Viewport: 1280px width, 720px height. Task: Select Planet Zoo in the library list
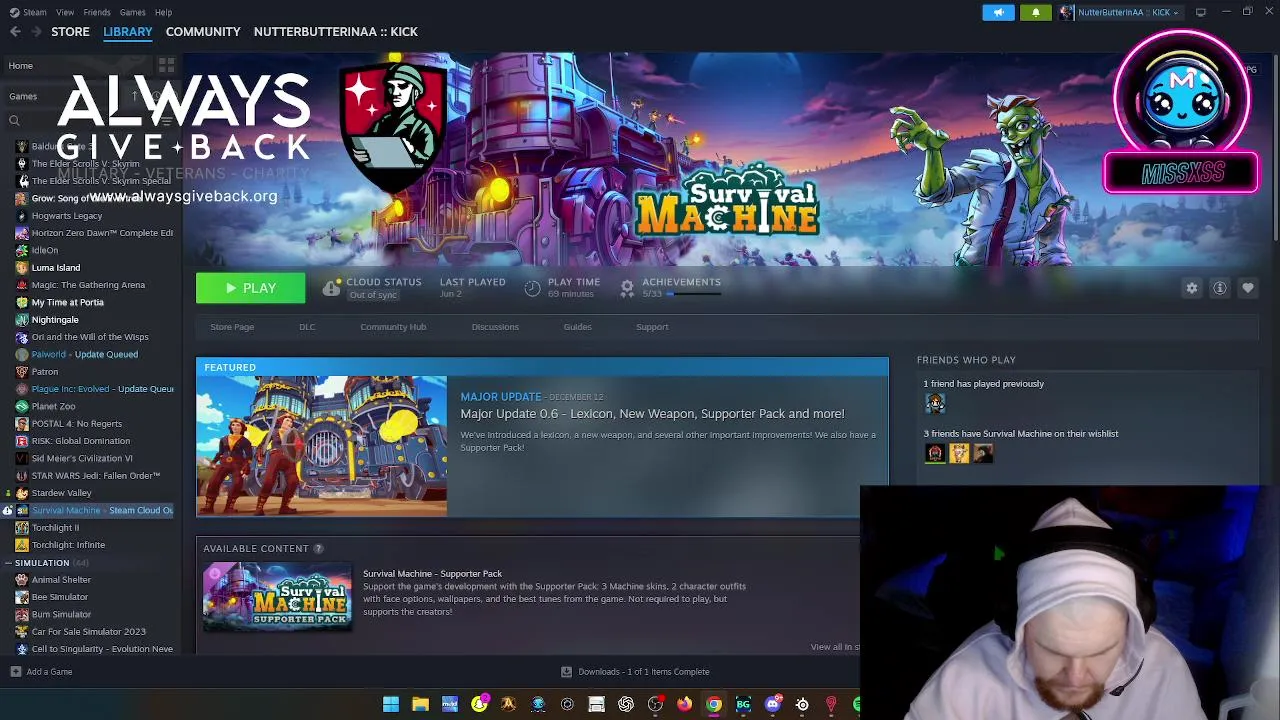click(53, 406)
